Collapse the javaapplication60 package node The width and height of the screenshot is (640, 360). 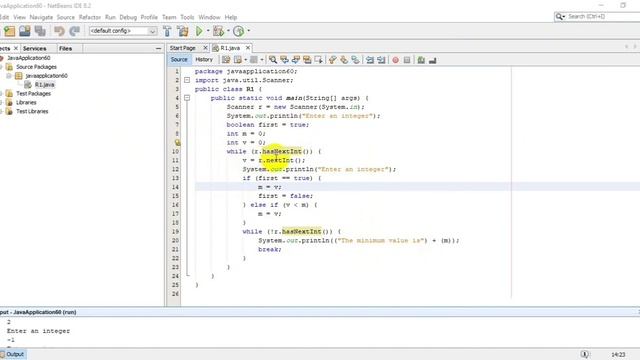[9, 76]
